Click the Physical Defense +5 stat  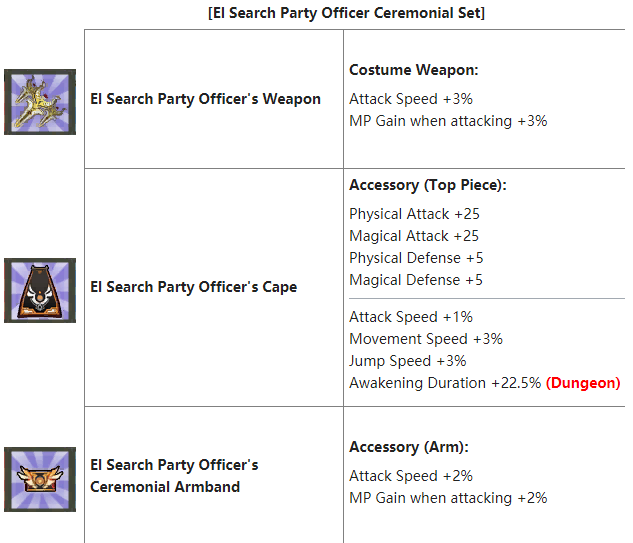(416, 258)
